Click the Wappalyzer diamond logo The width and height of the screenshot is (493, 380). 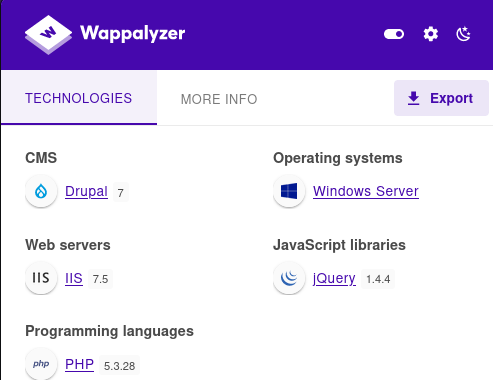click(x=48, y=34)
